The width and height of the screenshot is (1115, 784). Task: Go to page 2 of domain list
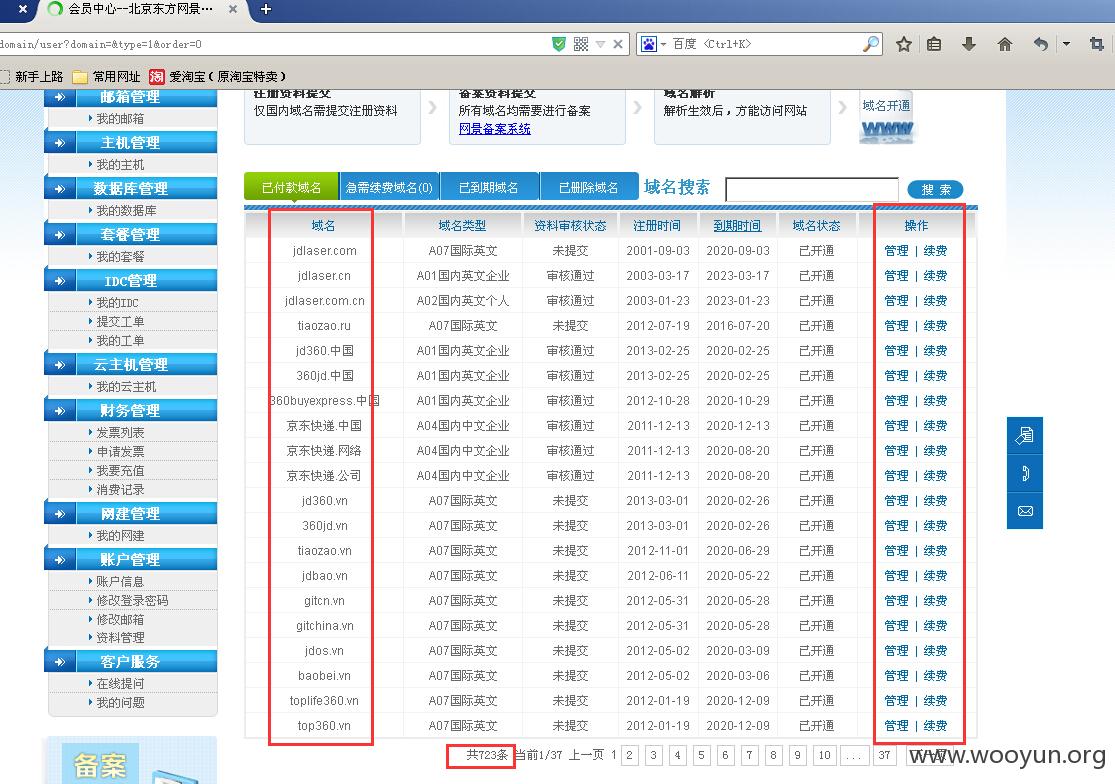pos(629,755)
